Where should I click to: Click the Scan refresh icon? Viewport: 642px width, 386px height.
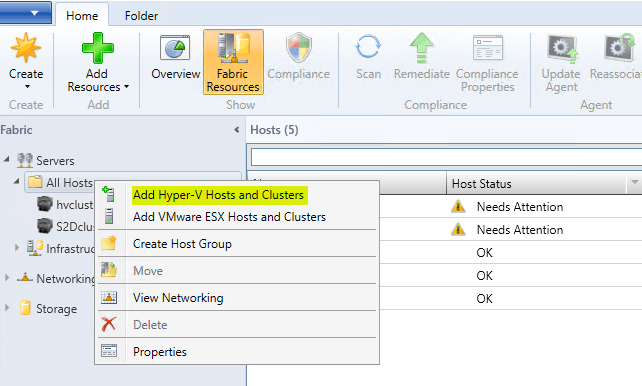point(368,47)
